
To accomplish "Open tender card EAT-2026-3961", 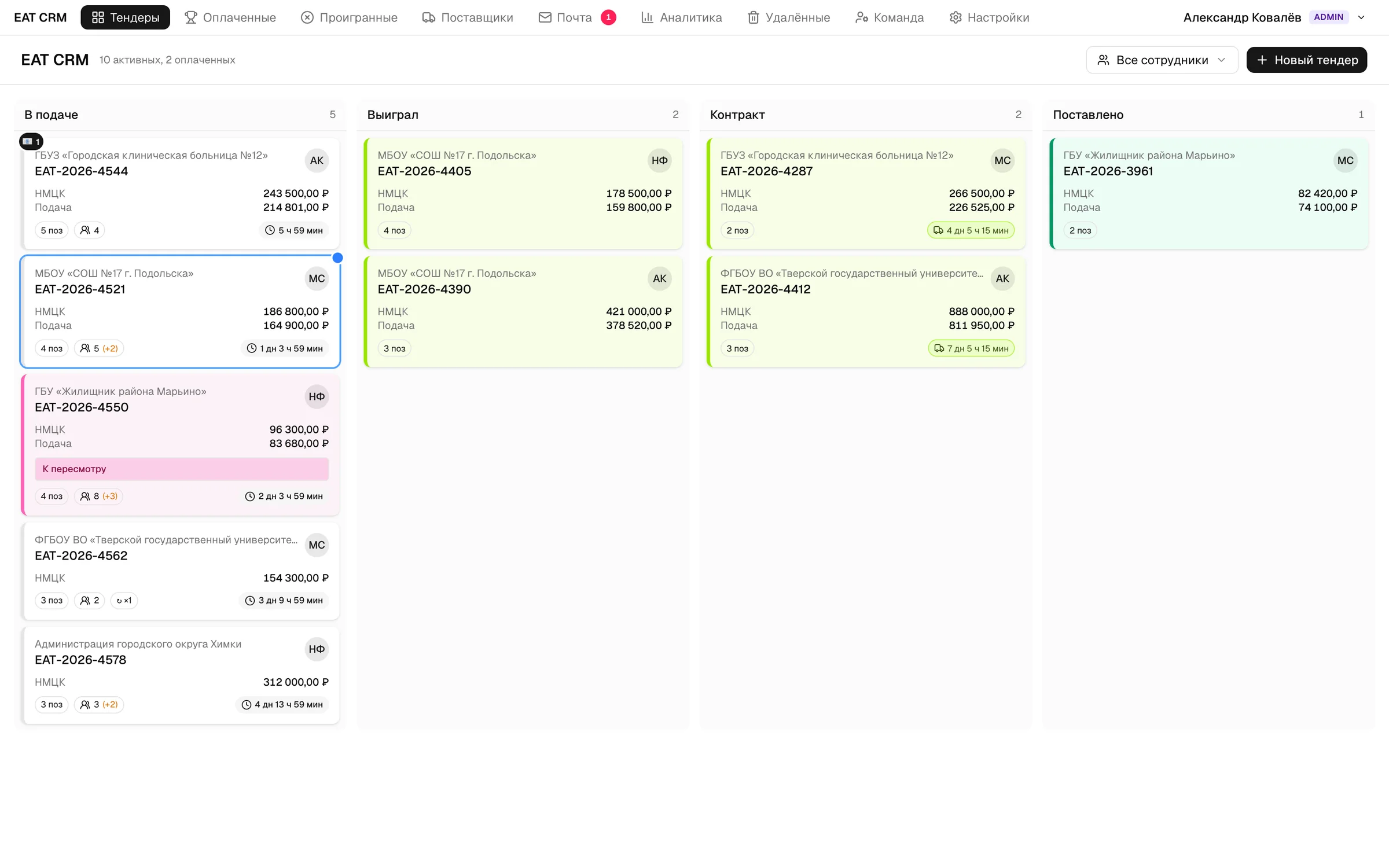I will 1210,194.
